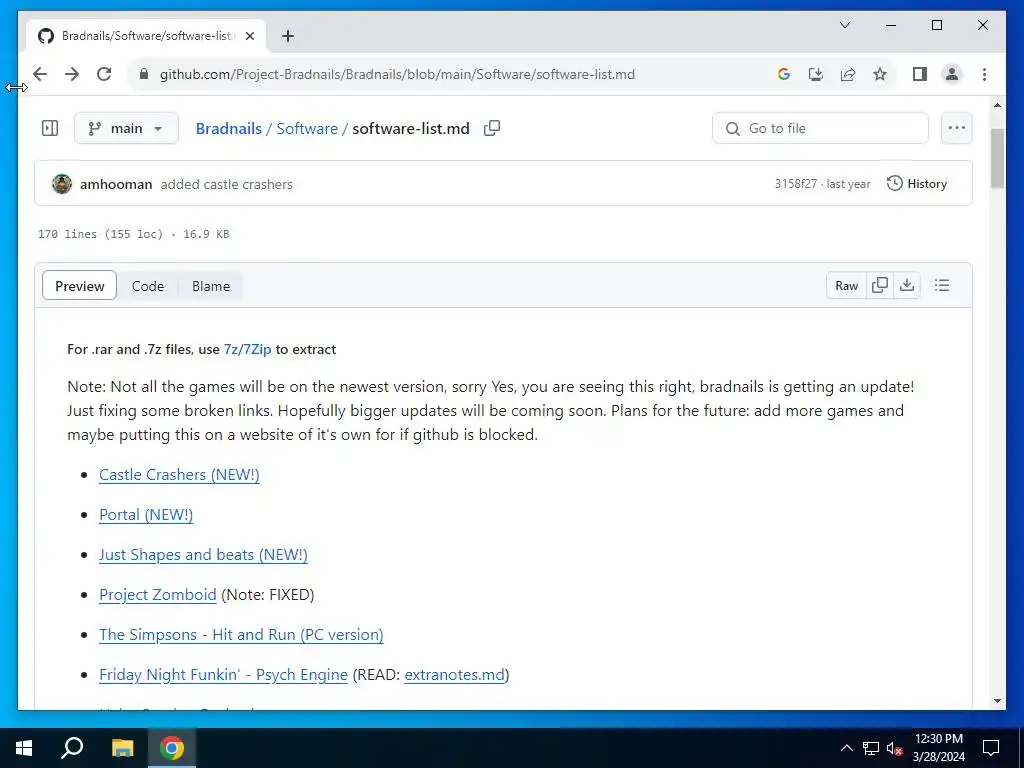Follow the 7z/7Zip link
The image size is (1024, 768).
point(247,349)
